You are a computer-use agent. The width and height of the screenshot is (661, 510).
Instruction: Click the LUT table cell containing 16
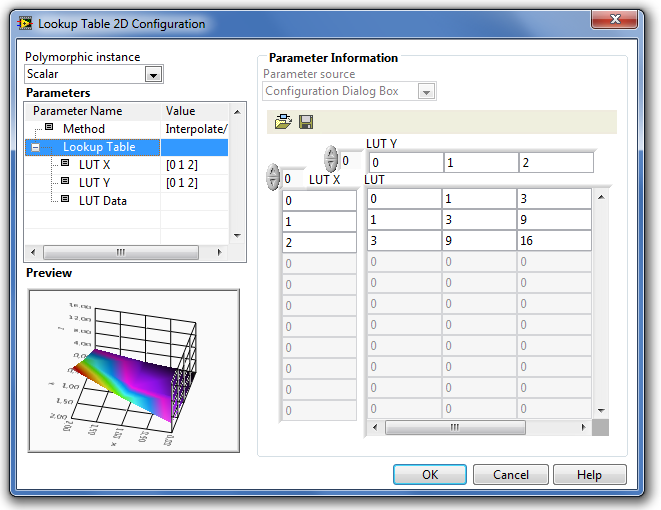click(x=553, y=242)
